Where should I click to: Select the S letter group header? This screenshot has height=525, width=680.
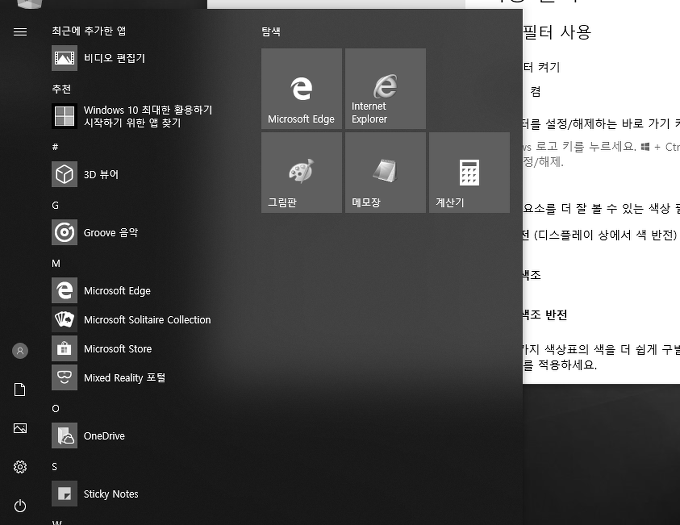[x=54, y=466]
